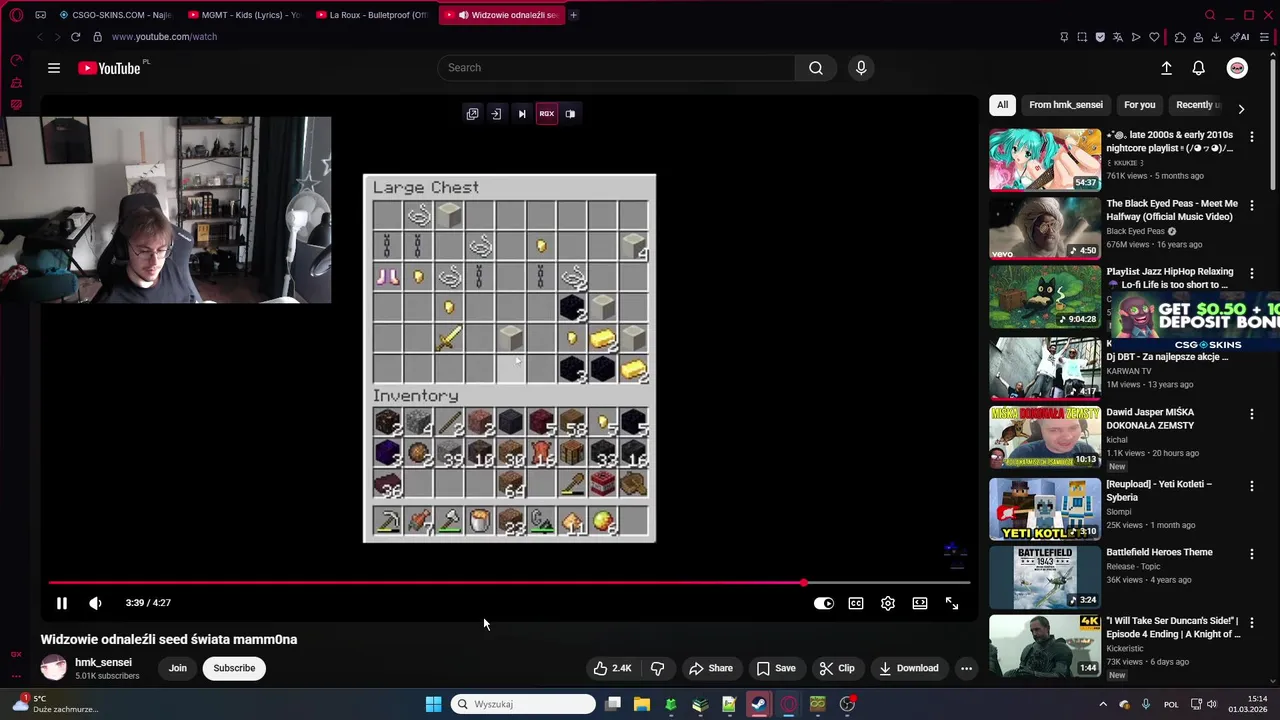
Task: Click the progress bar scrubber handle
Action: (804, 582)
